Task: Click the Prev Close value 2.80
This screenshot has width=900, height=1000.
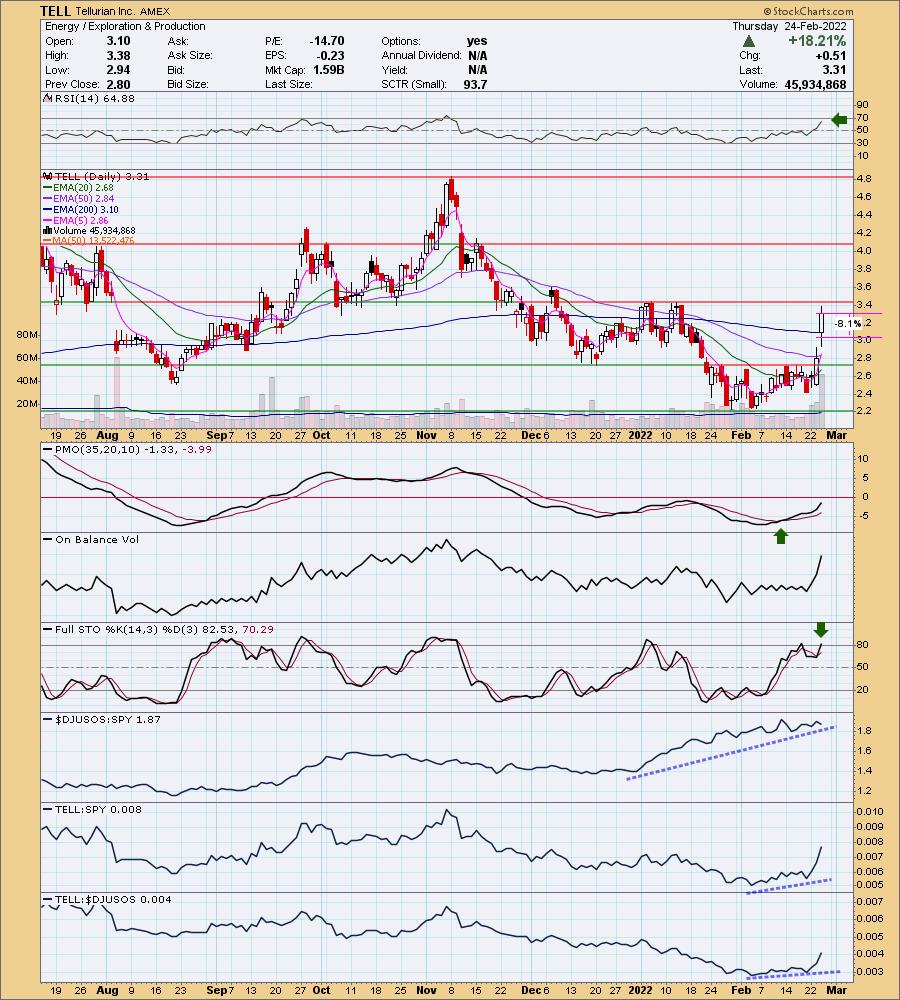Action: pos(119,84)
